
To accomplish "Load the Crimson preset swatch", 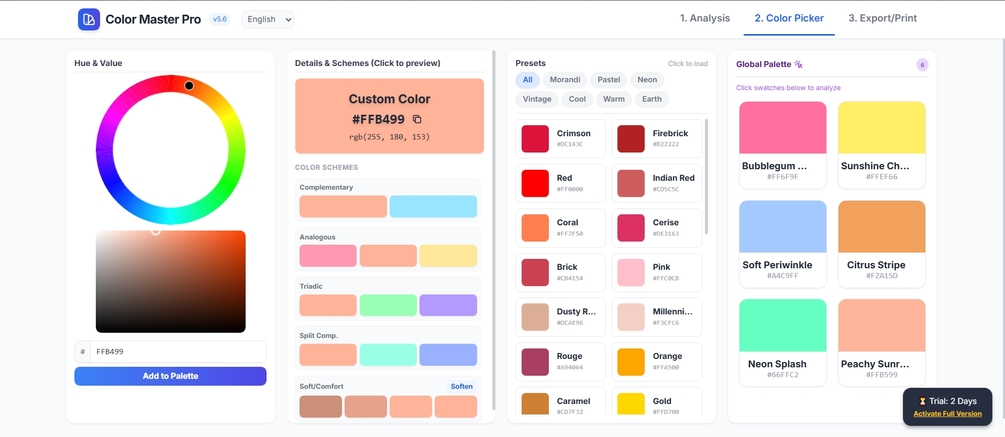I will 560,139.
